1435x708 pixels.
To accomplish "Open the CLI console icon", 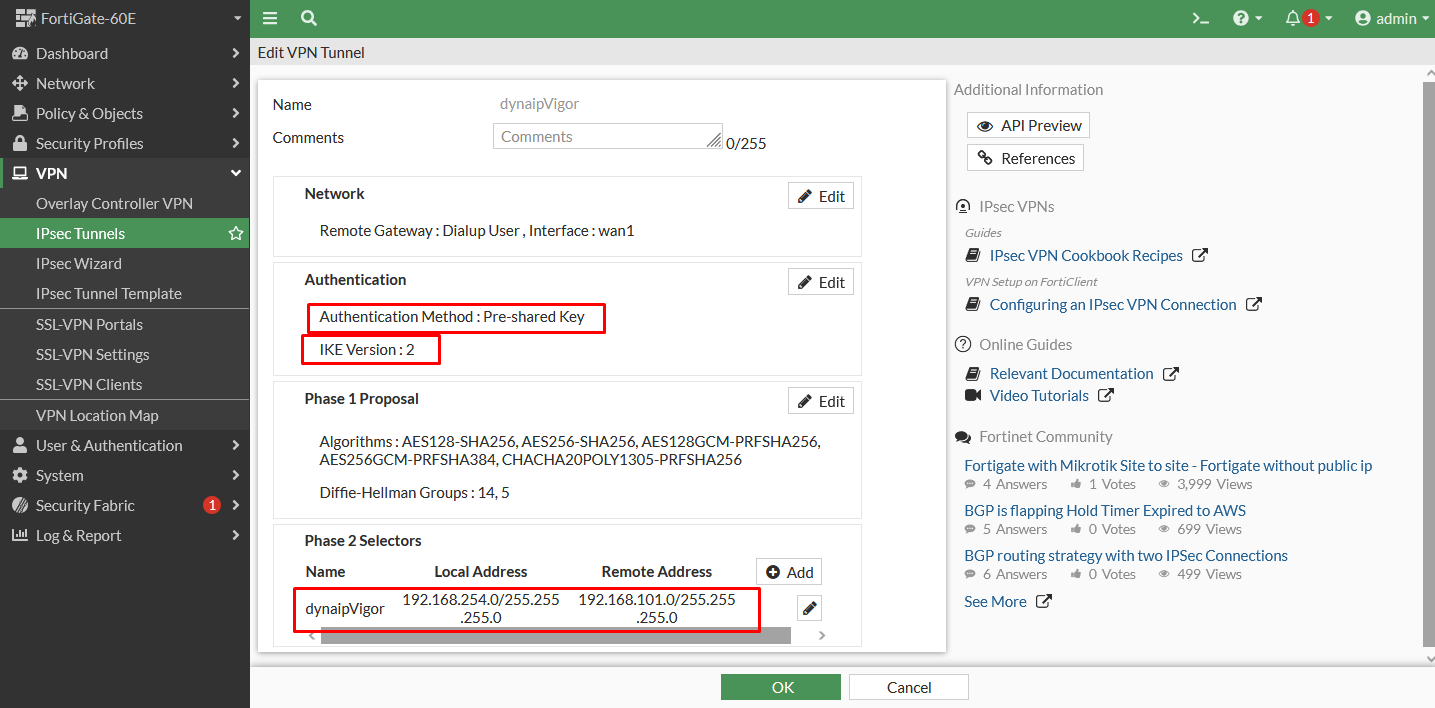I will coord(1201,18).
